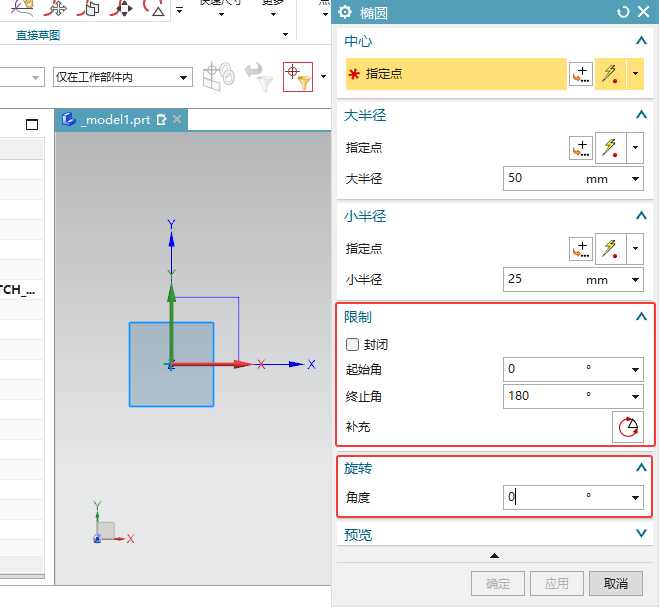Screen dimensions: 659x607
Task: Open point type dropdown in 小半径 section
Action: 635,249
